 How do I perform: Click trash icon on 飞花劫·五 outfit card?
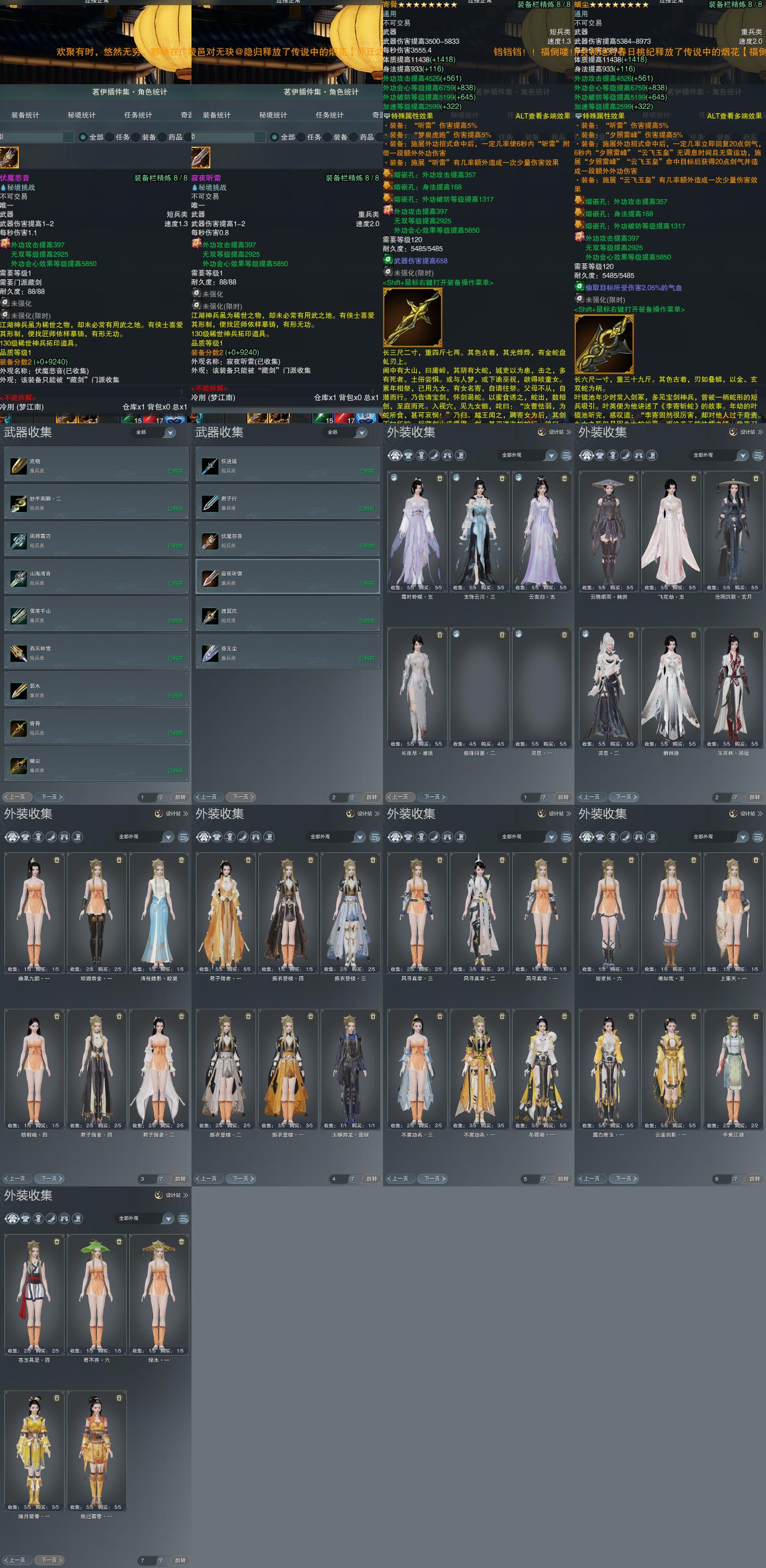pyautogui.click(x=694, y=479)
